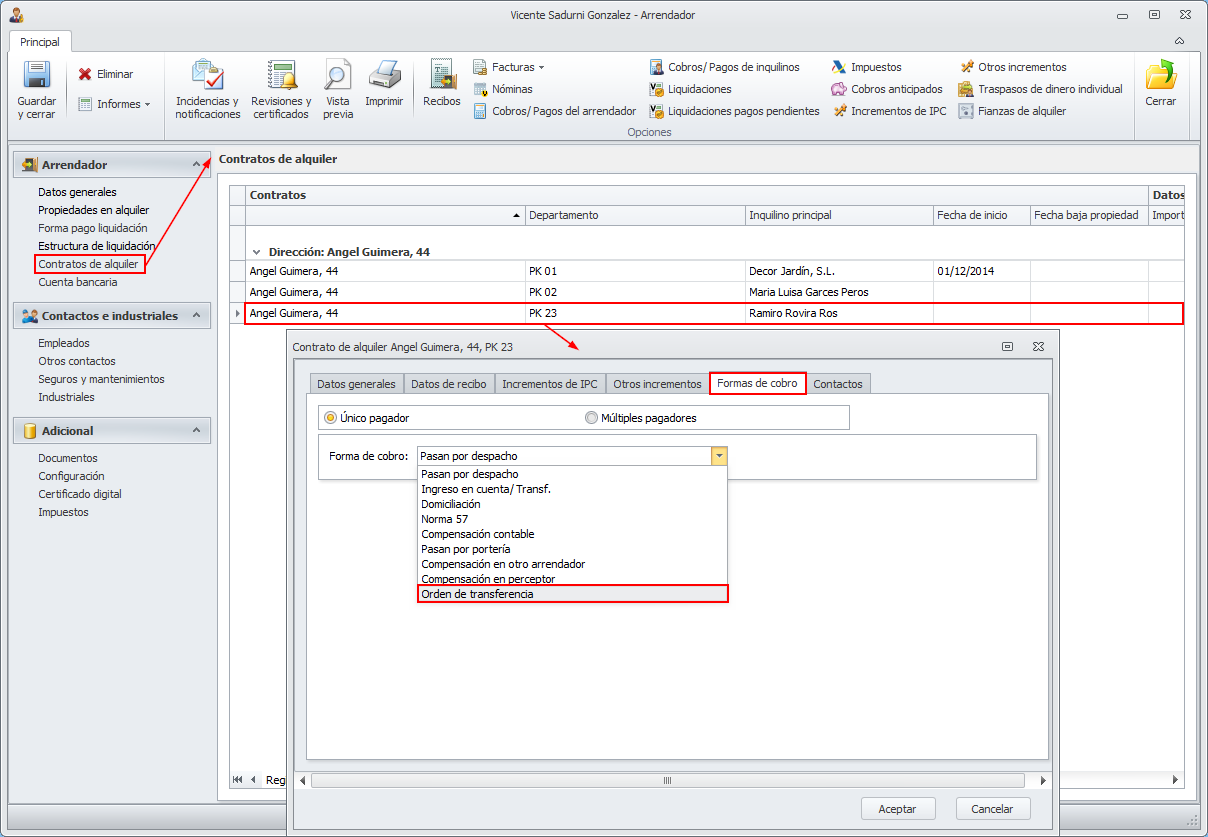Collapse the Arrendador sidebar section
The width and height of the screenshot is (1208, 837).
pyautogui.click(x=196, y=165)
